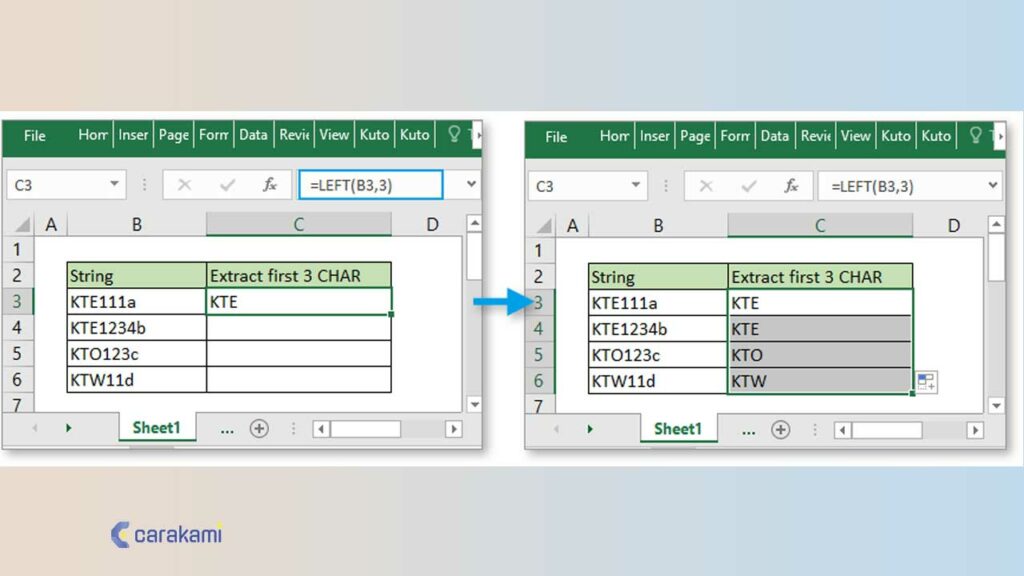Click the Auto Fill Options icon beside KTW
1024x576 pixels.
click(x=925, y=382)
